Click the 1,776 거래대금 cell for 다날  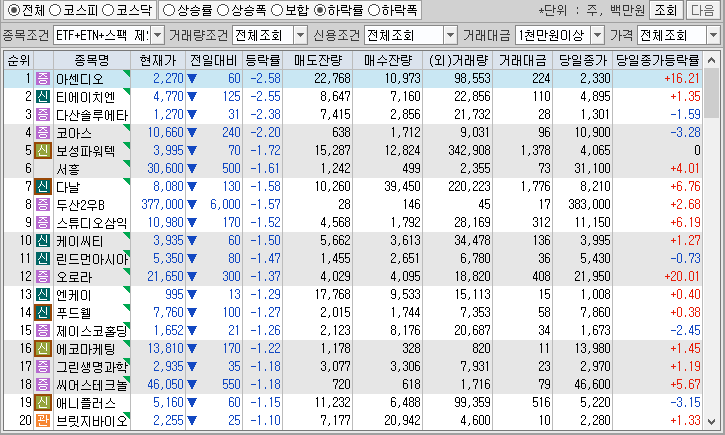tap(535, 186)
